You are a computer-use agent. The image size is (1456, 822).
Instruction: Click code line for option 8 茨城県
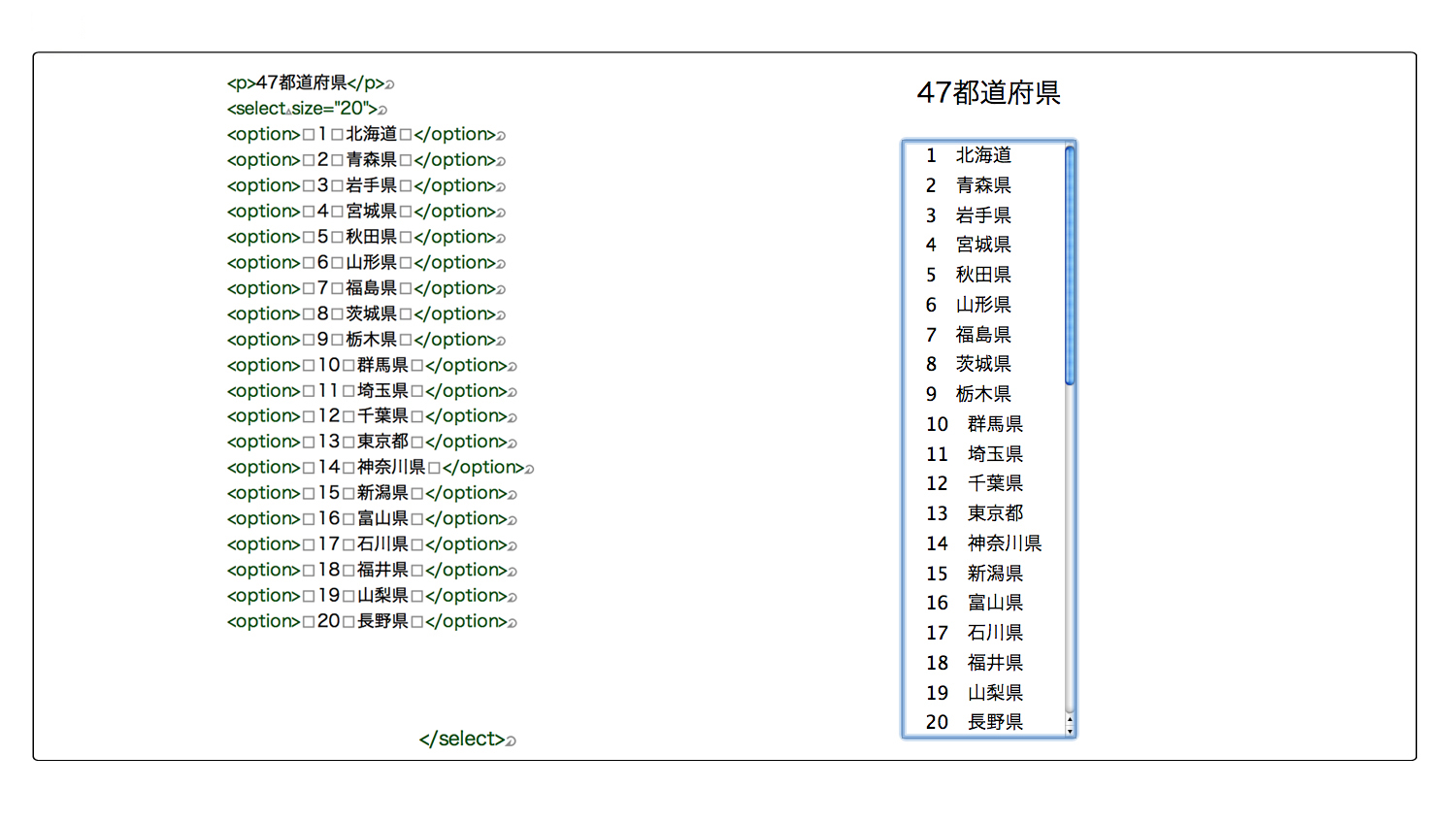coord(366,314)
